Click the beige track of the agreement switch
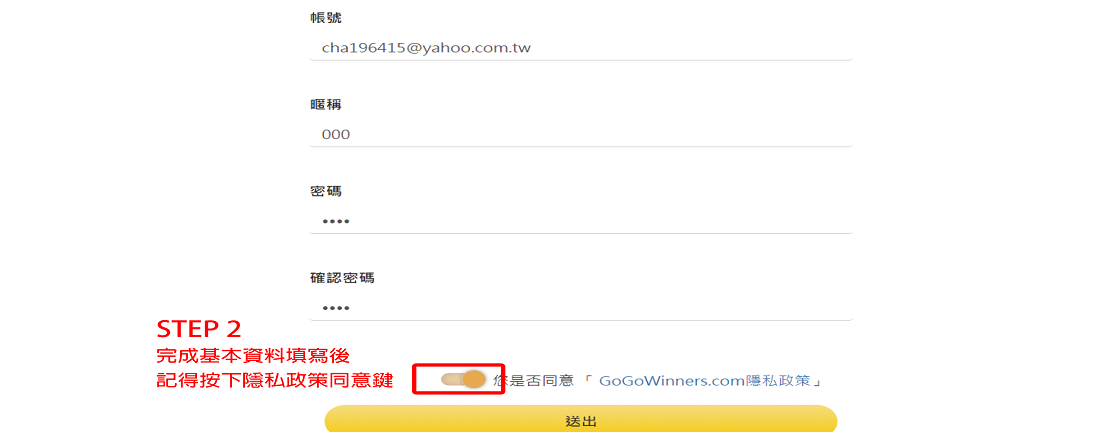This screenshot has width=1104, height=432. click(x=453, y=379)
